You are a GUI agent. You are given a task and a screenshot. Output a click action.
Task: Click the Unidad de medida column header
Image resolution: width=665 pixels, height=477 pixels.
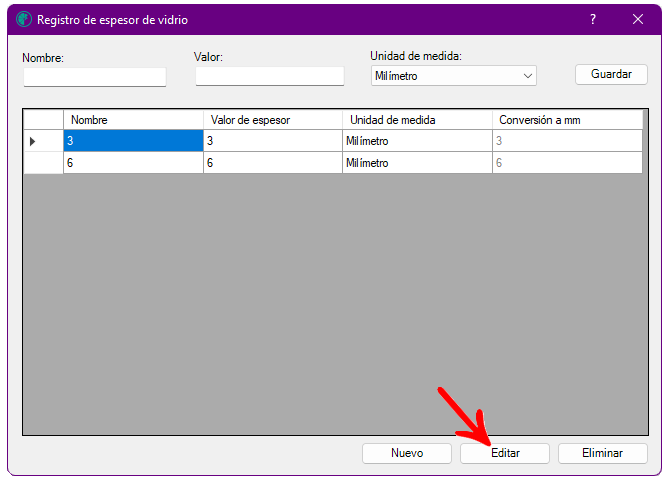[x=417, y=120]
